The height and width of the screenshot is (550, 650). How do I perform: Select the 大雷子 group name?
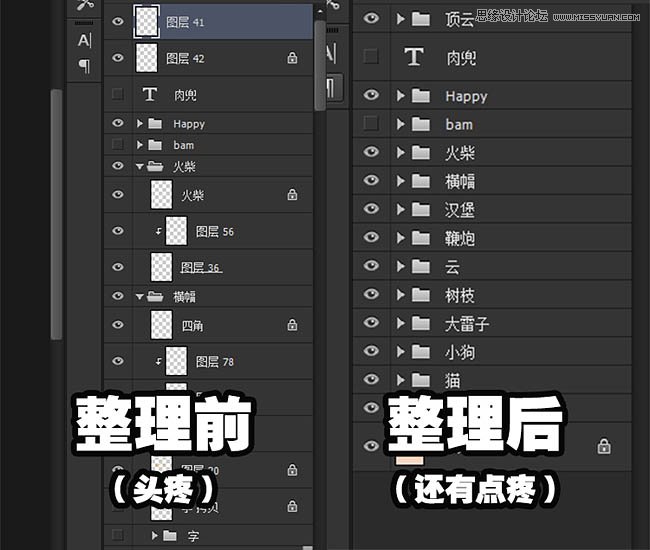(467, 324)
